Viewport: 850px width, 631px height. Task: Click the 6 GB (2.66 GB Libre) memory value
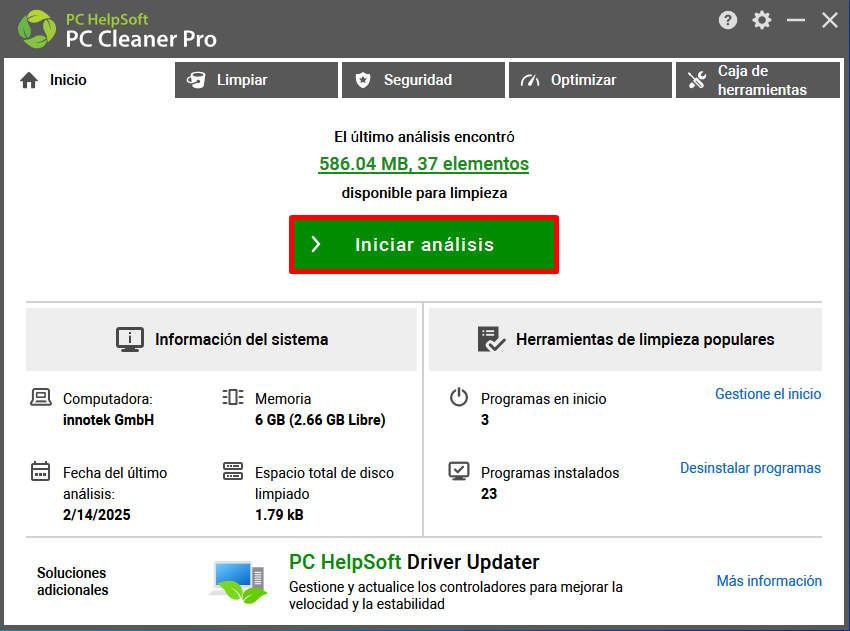(x=320, y=420)
